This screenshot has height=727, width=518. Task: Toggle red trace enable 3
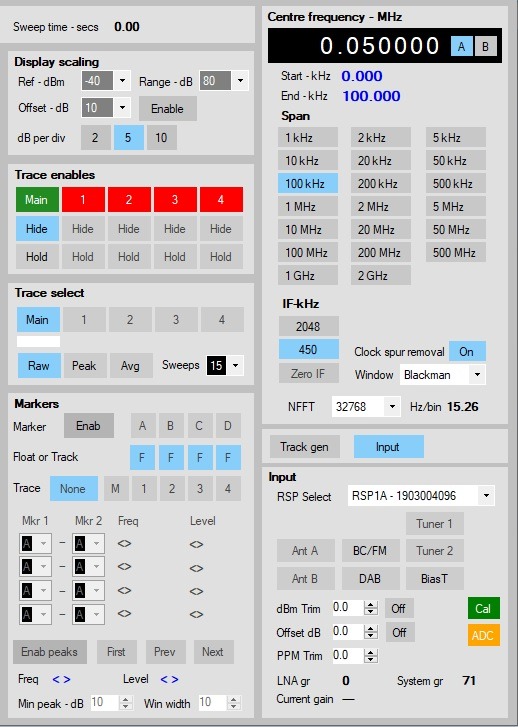[175, 199]
